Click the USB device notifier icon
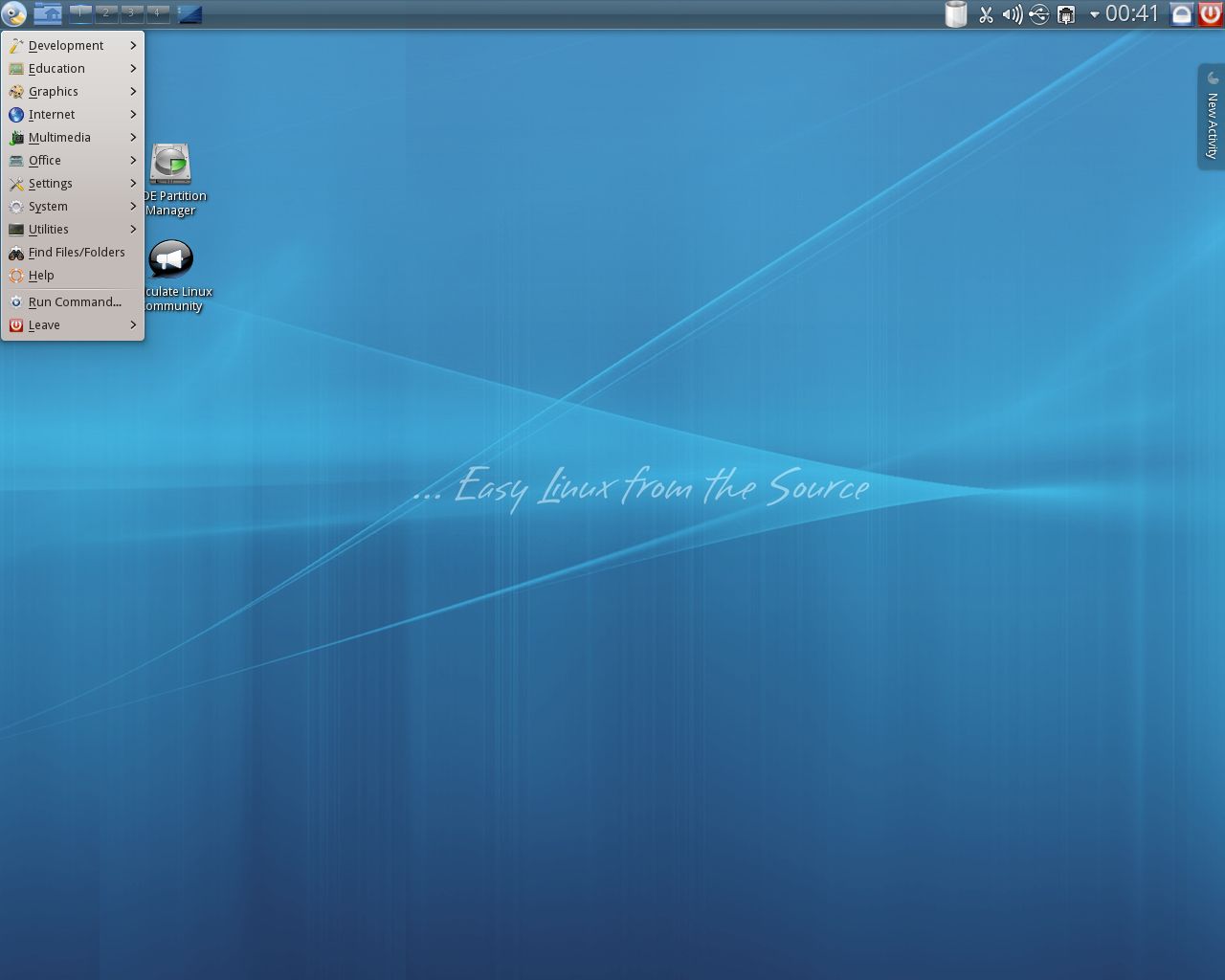 pyautogui.click(x=1039, y=14)
